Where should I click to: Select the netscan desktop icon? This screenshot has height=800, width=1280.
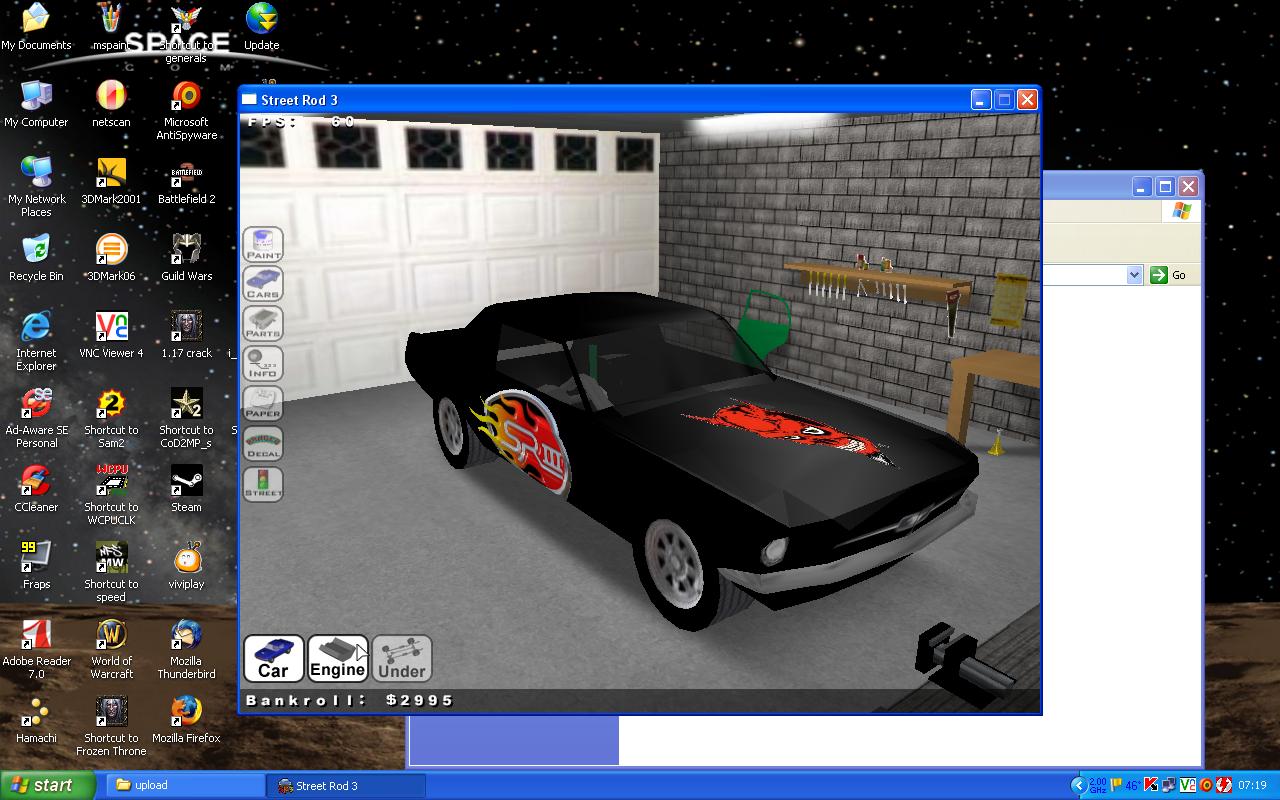pyautogui.click(x=111, y=104)
